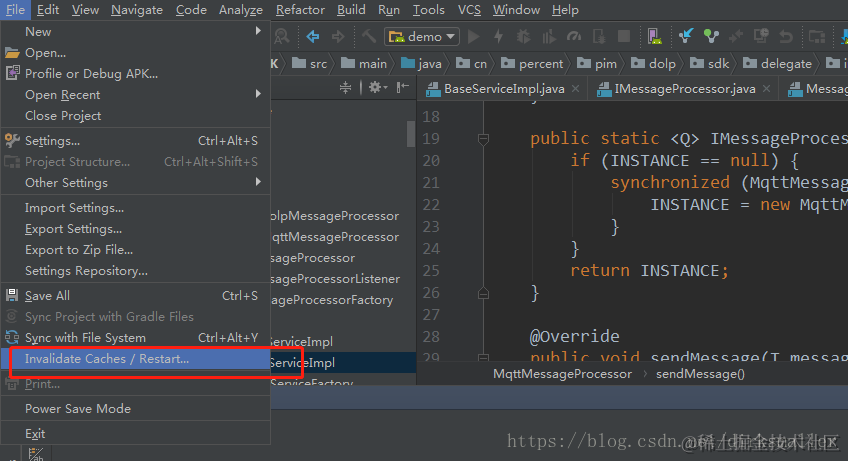Screen dimensions: 848x461
Task: Open the File menu
Action: point(15,10)
